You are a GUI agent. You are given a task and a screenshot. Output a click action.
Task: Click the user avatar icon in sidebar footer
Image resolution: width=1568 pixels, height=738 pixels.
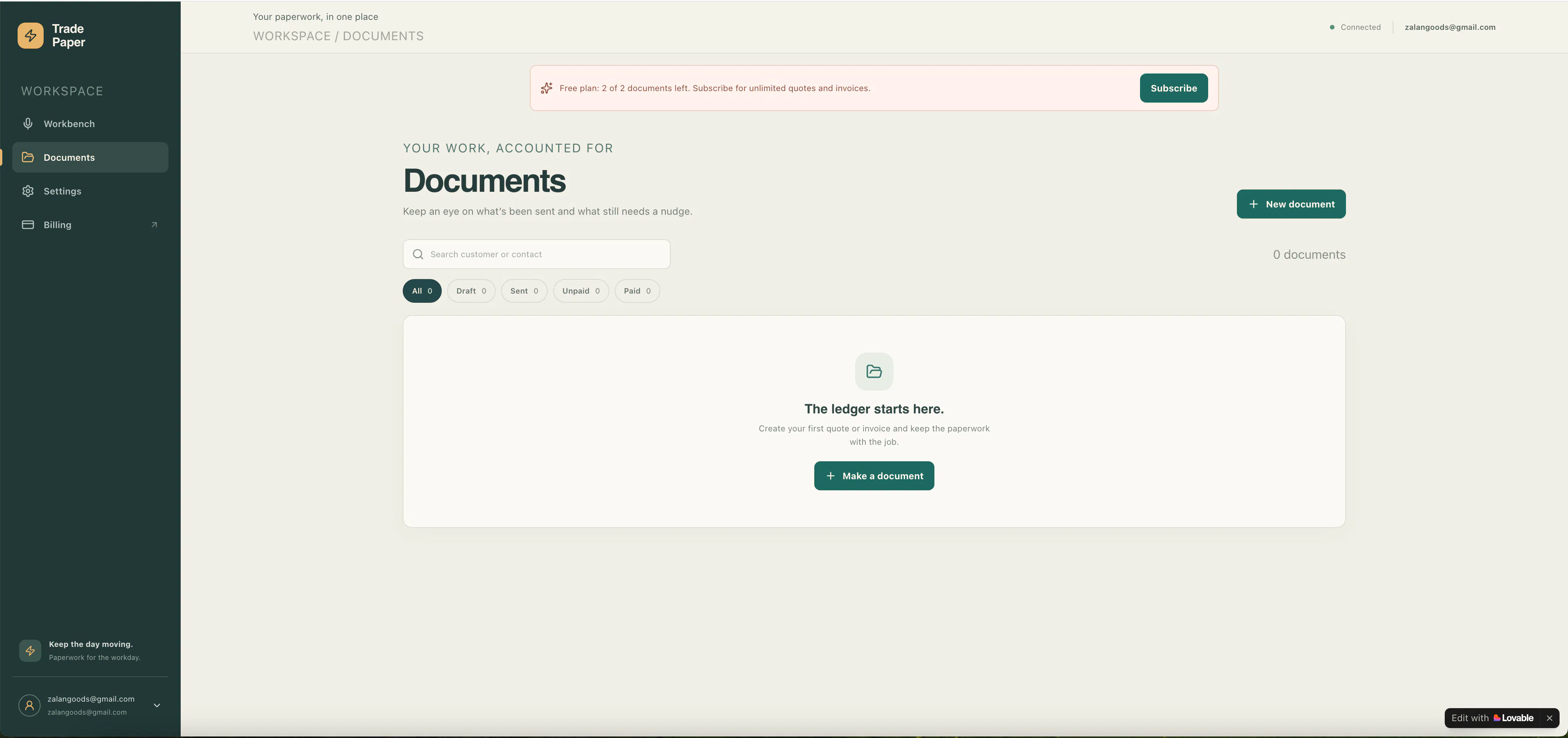pyautogui.click(x=29, y=705)
